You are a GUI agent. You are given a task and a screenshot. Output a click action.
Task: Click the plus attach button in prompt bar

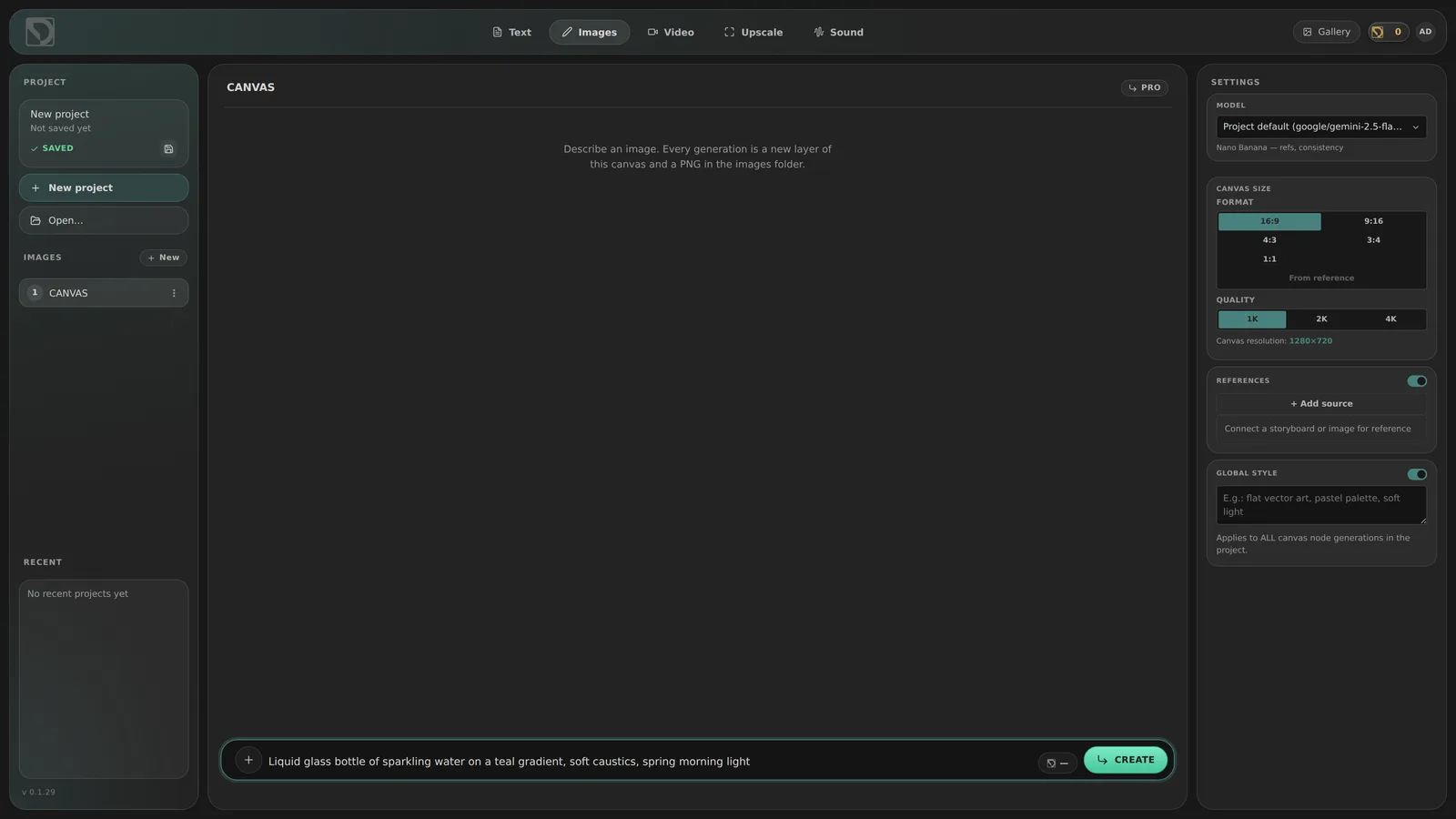248,760
